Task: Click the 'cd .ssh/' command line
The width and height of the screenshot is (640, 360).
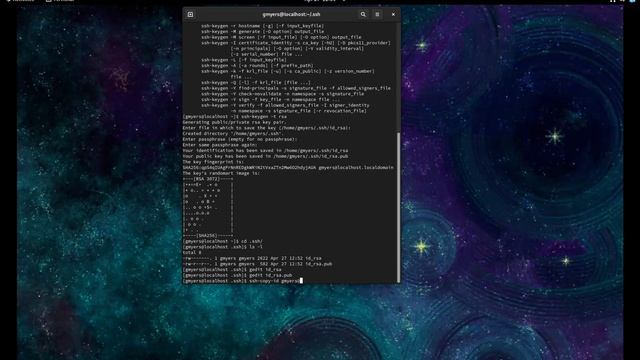Action: 222,242
